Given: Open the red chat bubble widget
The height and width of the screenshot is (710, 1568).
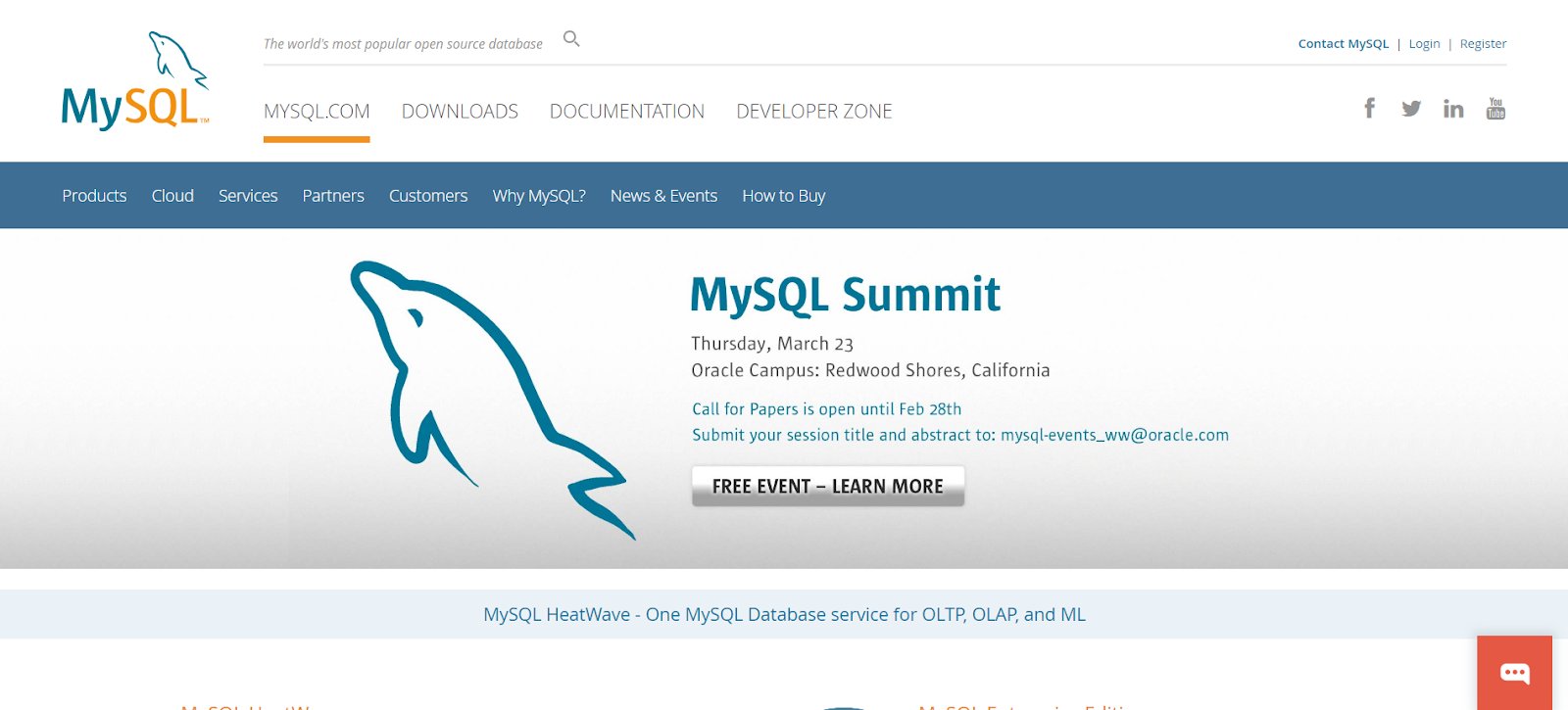Looking at the screenshot, I should point(1514,673).
